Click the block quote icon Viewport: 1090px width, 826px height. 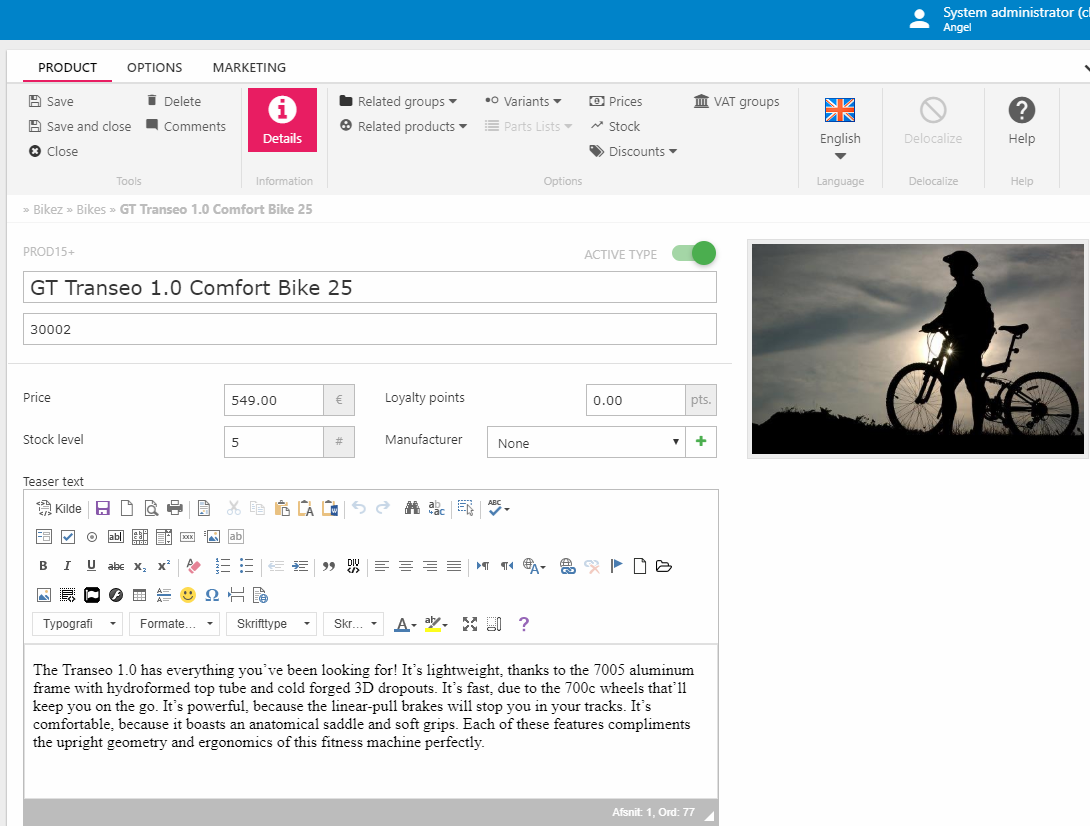(328, 566)
